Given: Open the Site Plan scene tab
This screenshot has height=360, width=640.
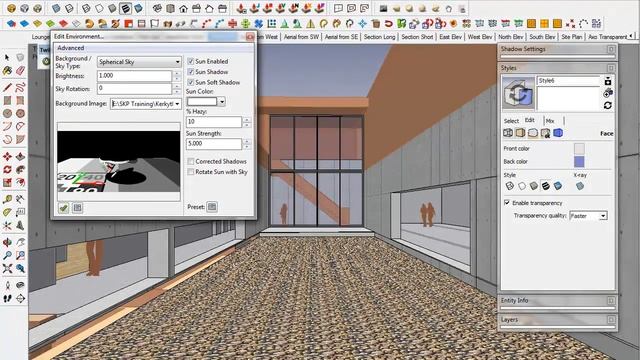Looking at the screenshot, I should (572, 37).
